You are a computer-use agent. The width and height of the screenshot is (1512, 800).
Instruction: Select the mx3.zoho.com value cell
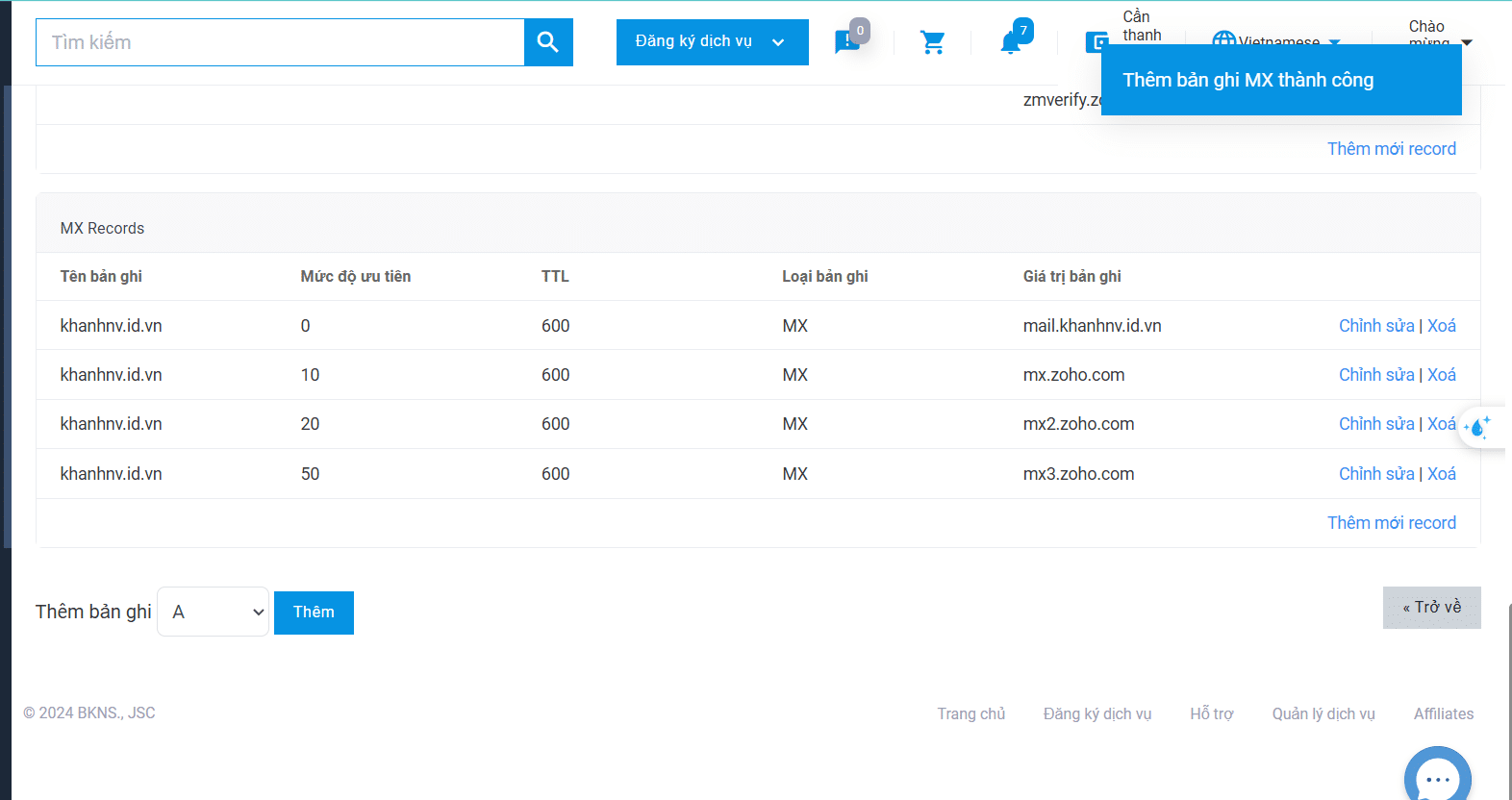(1078, 474)
